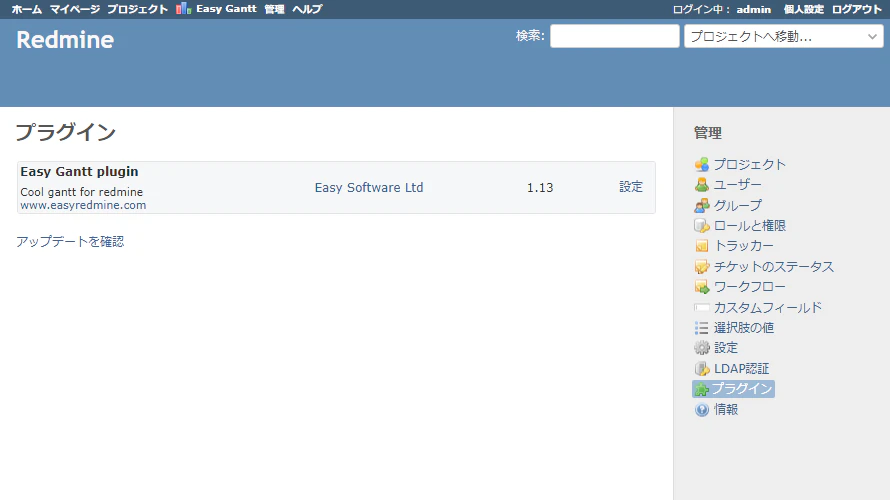Click the ワークフロー sidebar icon

(x=702, y=287)
